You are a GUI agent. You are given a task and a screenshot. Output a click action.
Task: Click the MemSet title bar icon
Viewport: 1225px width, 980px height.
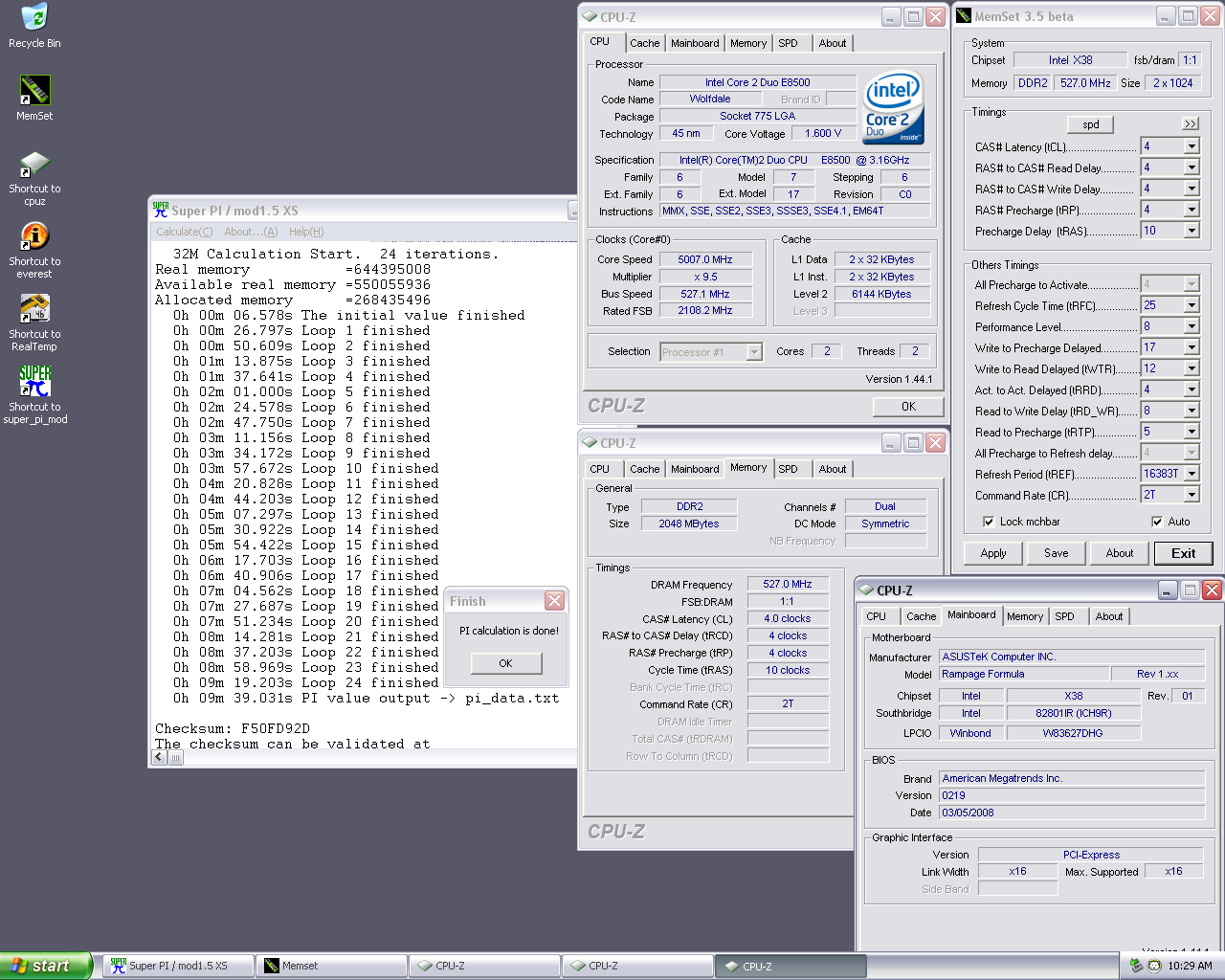tap(964, 16)
